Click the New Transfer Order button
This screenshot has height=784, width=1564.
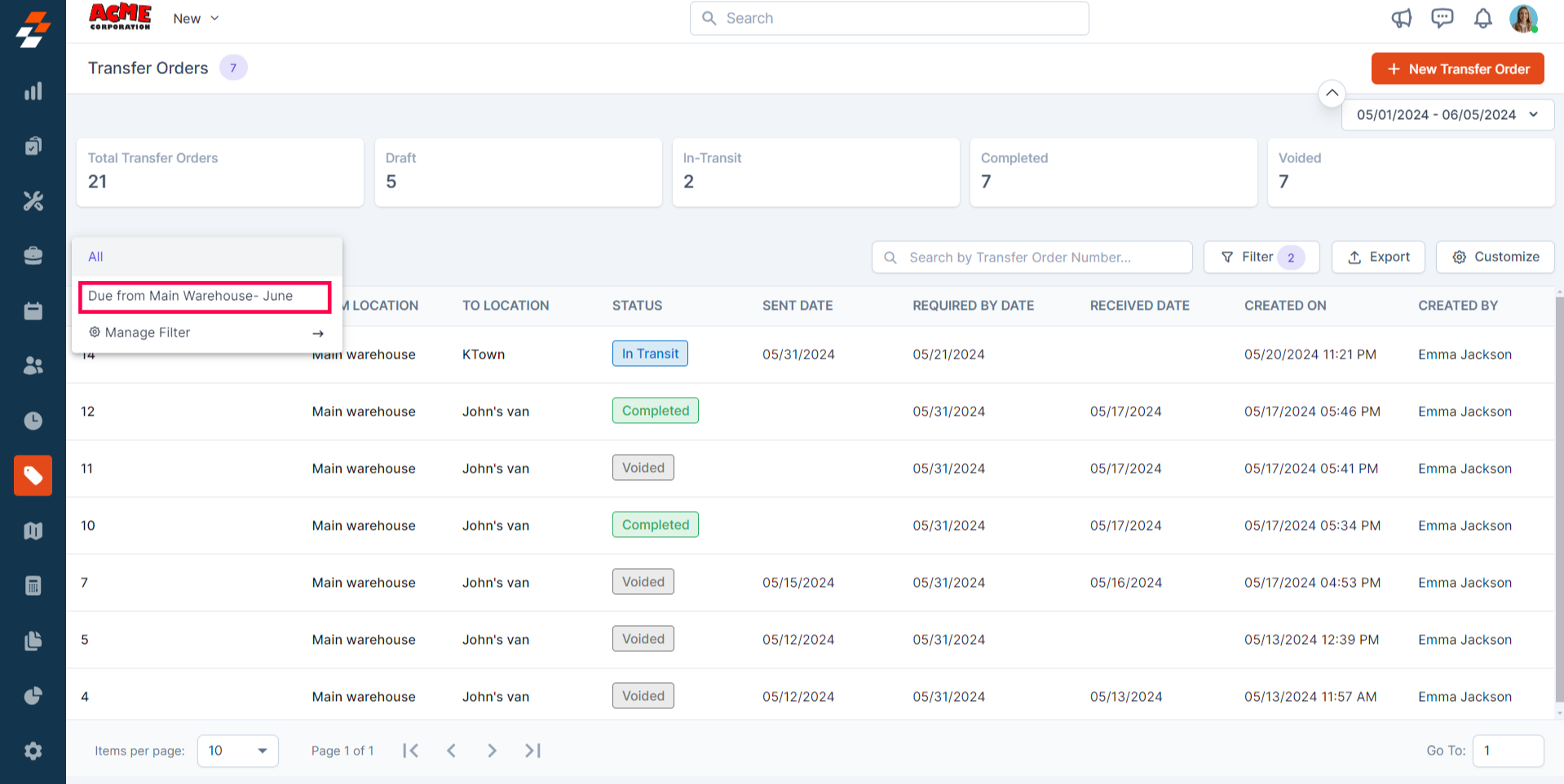tap(1457, 69)
